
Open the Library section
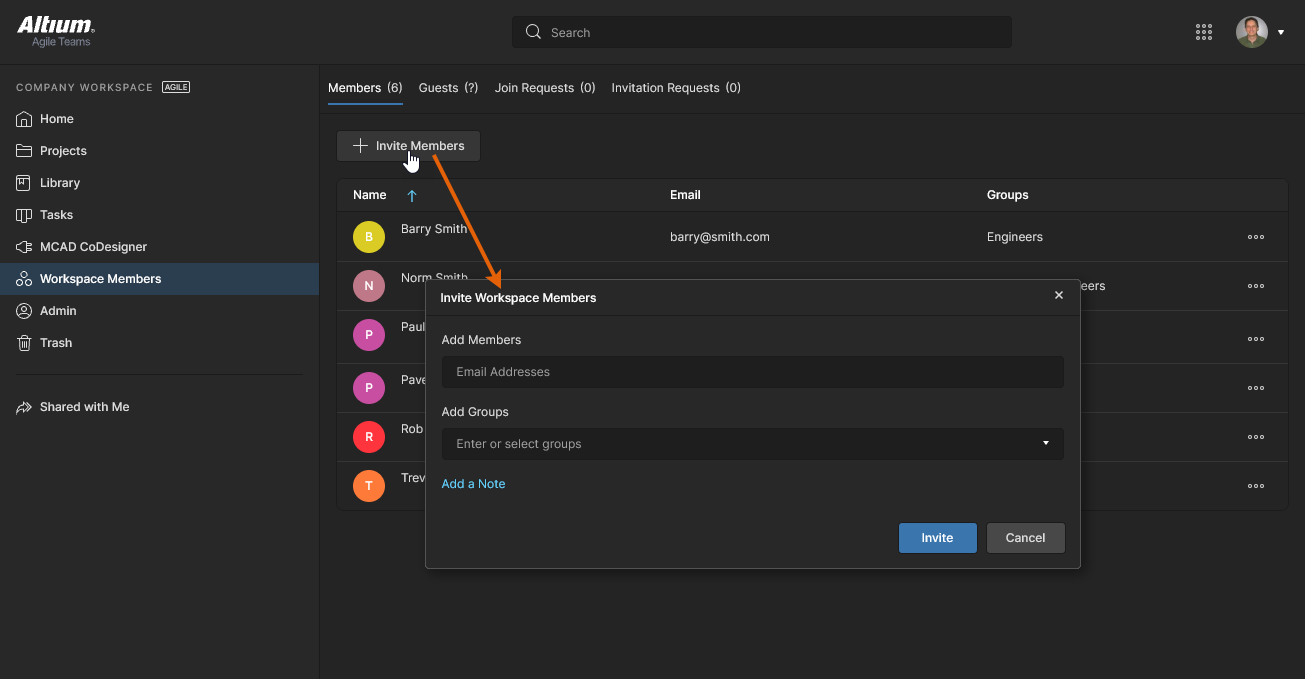pyautogui.click(x=23, y=183)
